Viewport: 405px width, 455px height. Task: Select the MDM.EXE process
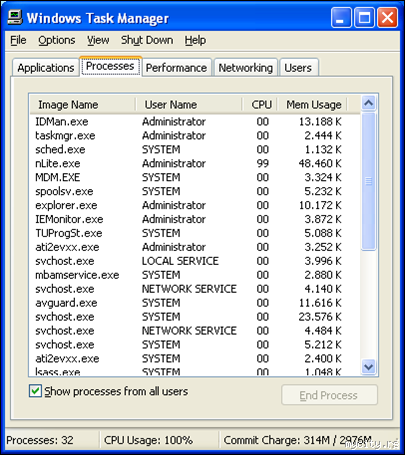195,177
